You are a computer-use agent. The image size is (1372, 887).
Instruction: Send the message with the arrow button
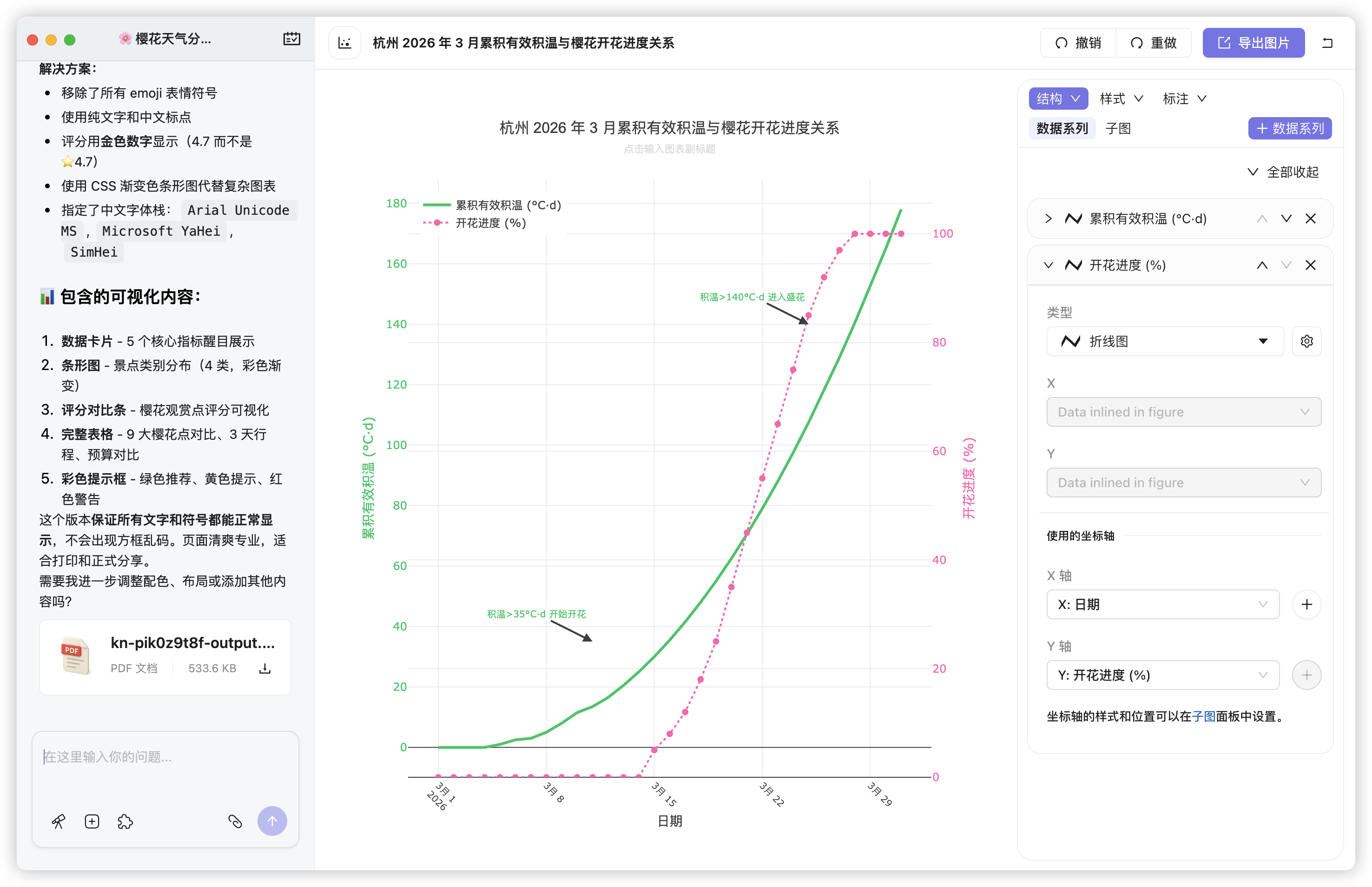272,821
